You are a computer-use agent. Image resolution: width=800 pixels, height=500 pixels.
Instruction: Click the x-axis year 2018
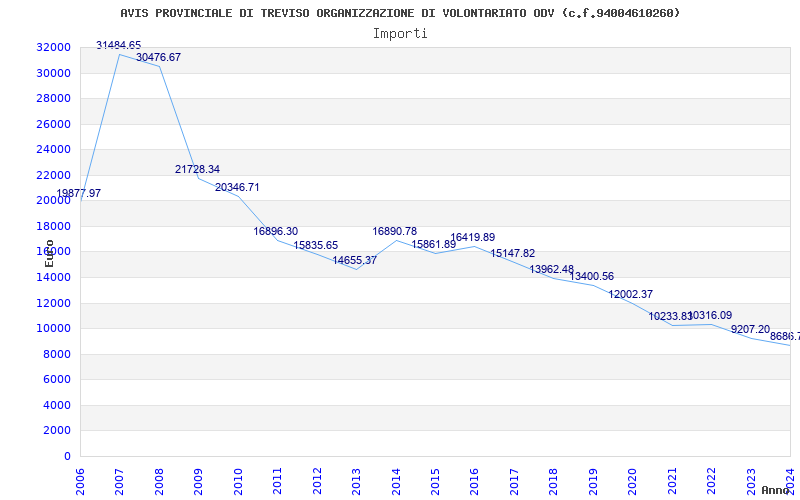click(x=554, y=481)
